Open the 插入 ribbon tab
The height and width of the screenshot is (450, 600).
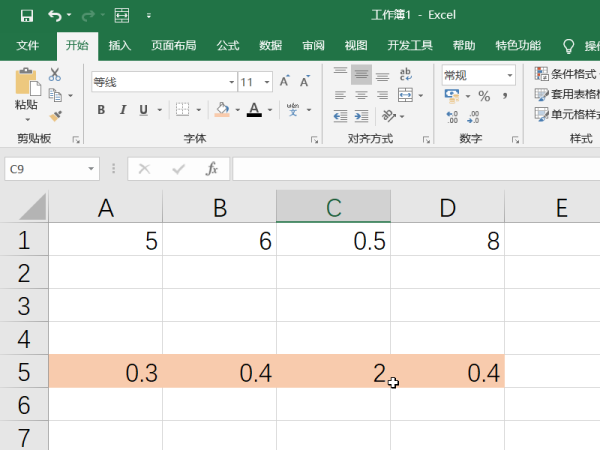[120, 46]
